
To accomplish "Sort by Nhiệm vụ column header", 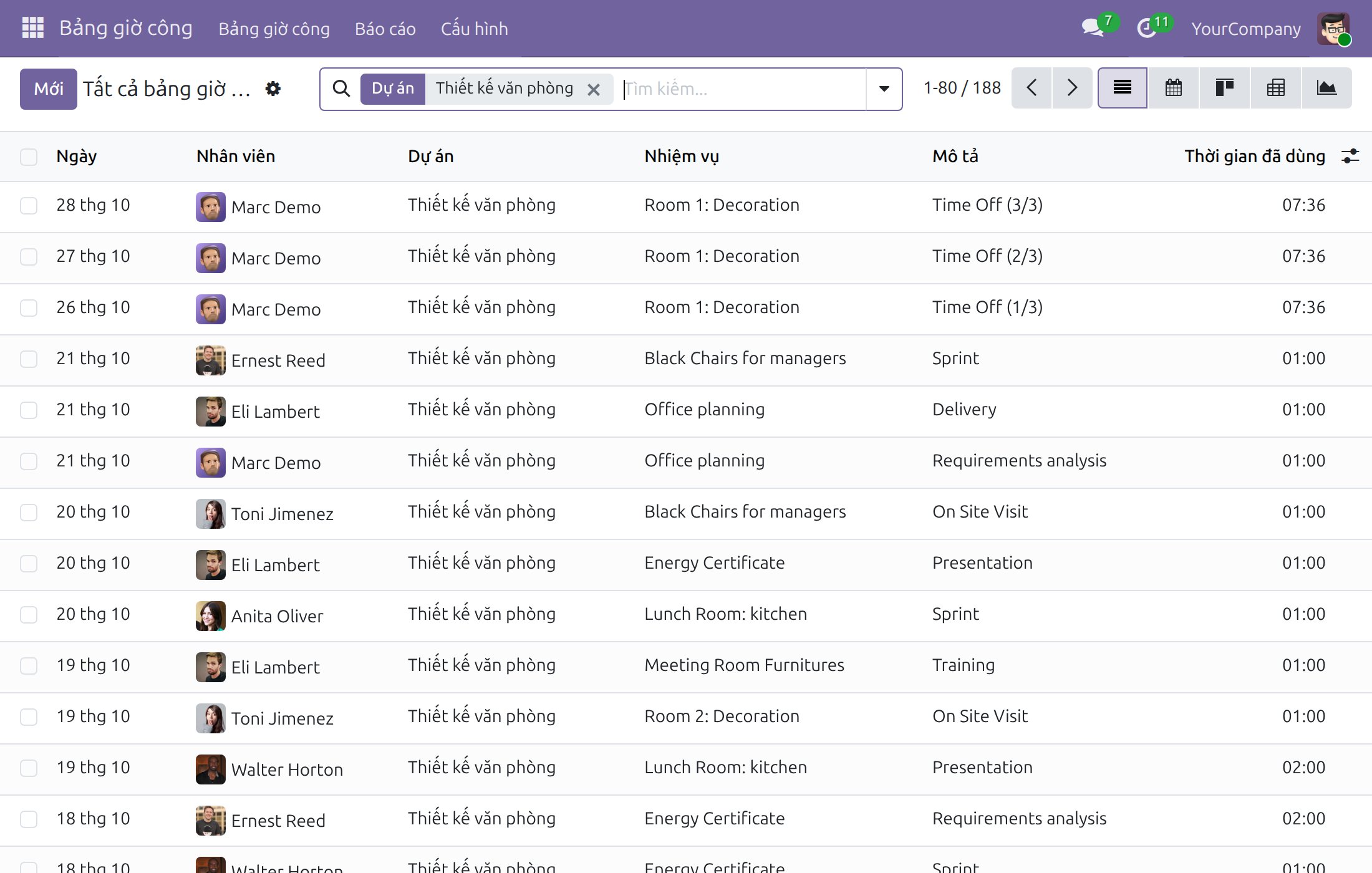I will pos(682,156).
